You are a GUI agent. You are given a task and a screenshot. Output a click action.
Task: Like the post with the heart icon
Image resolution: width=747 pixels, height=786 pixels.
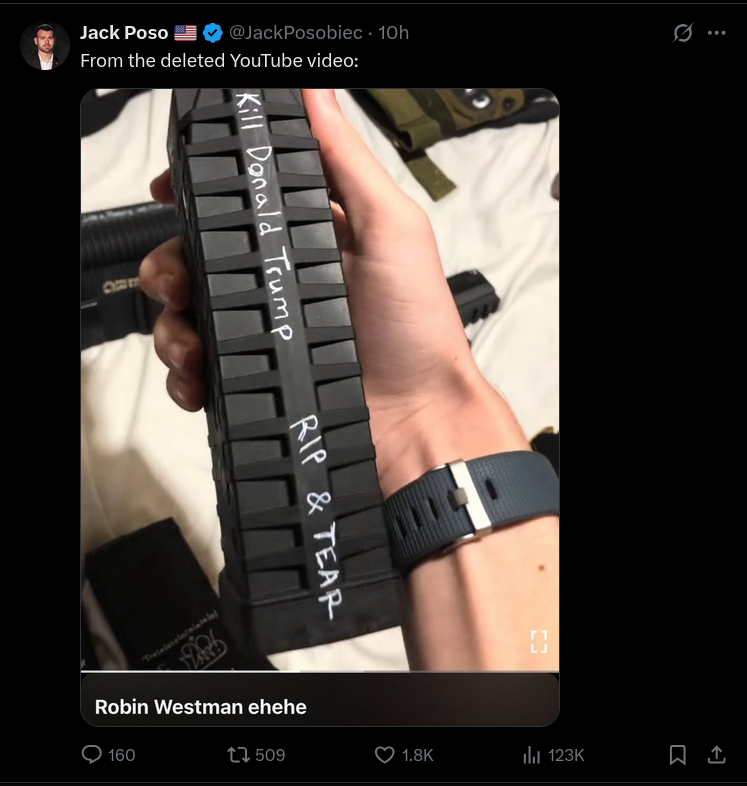pos(385,754)
